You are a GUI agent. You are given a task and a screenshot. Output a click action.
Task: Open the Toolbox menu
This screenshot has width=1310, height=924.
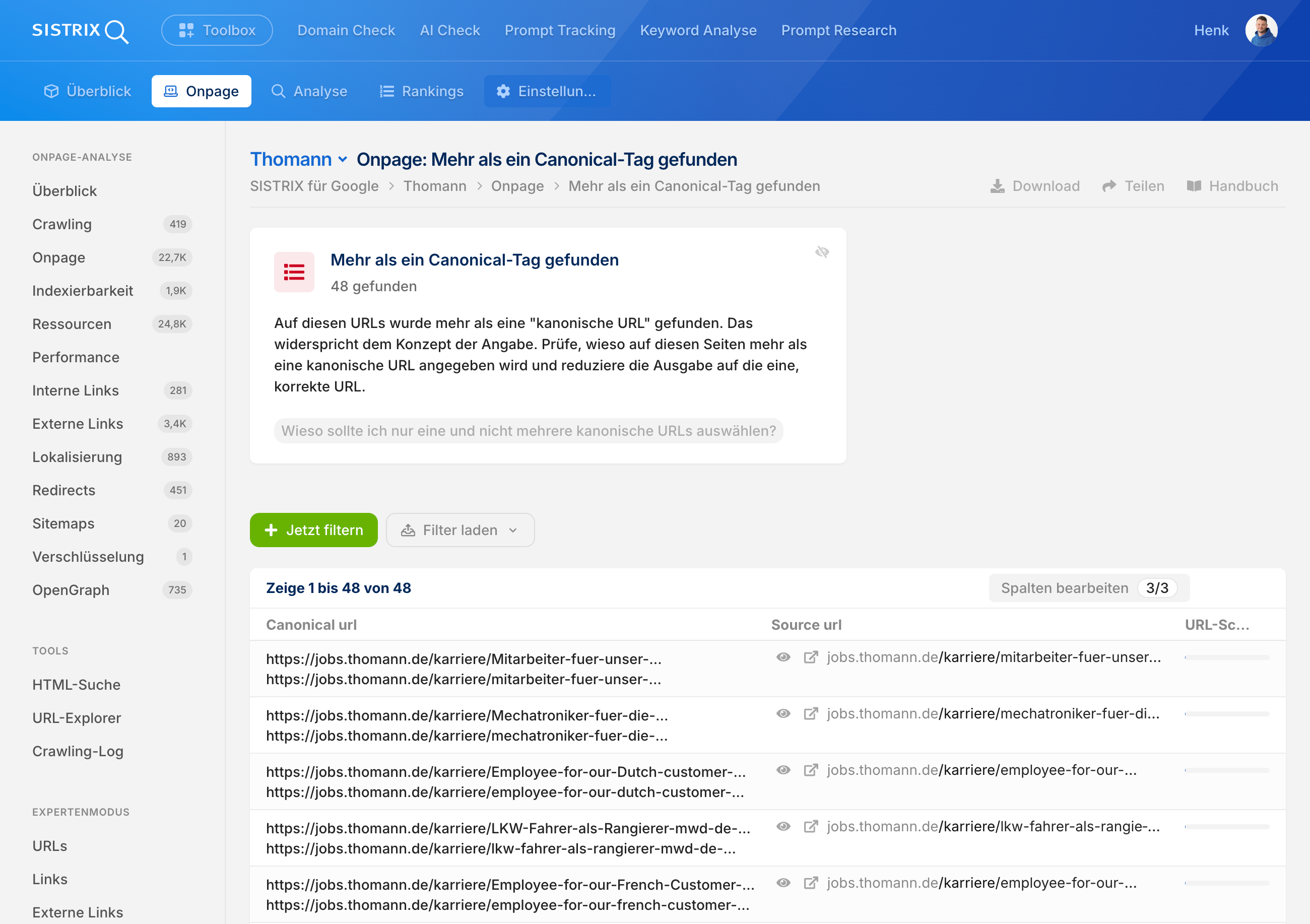coord(217,30)
